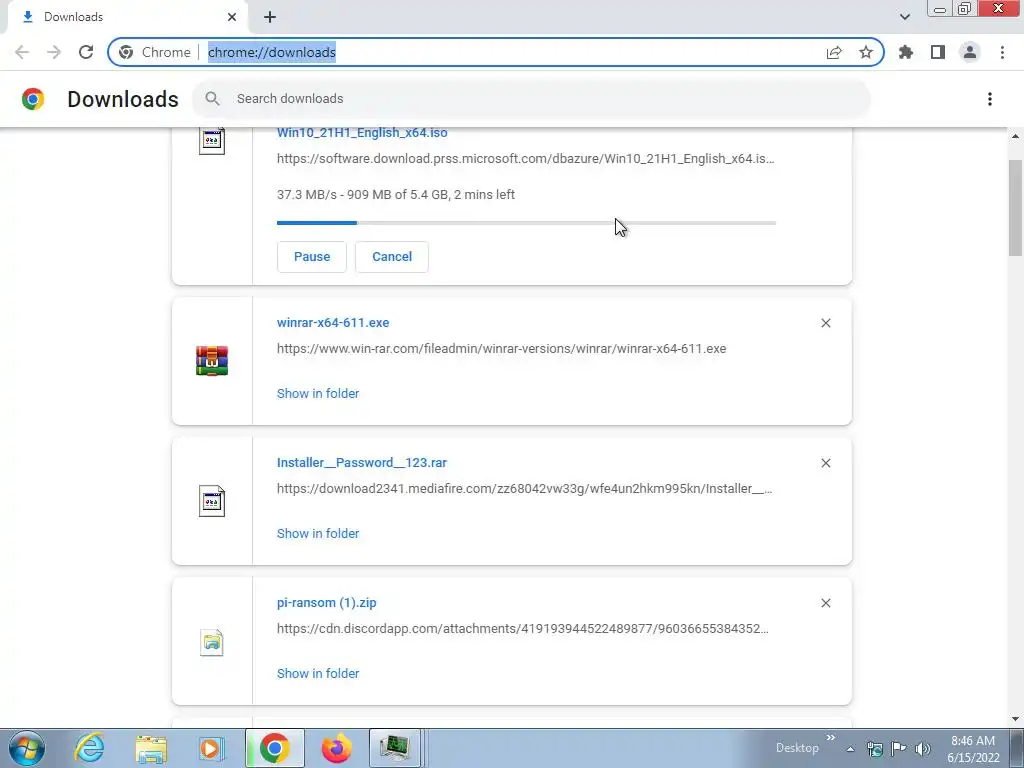This screenshot has height=768, width=1024.
Task: Open the Extensions puzzle icon
Action: [x=906, y=52]
